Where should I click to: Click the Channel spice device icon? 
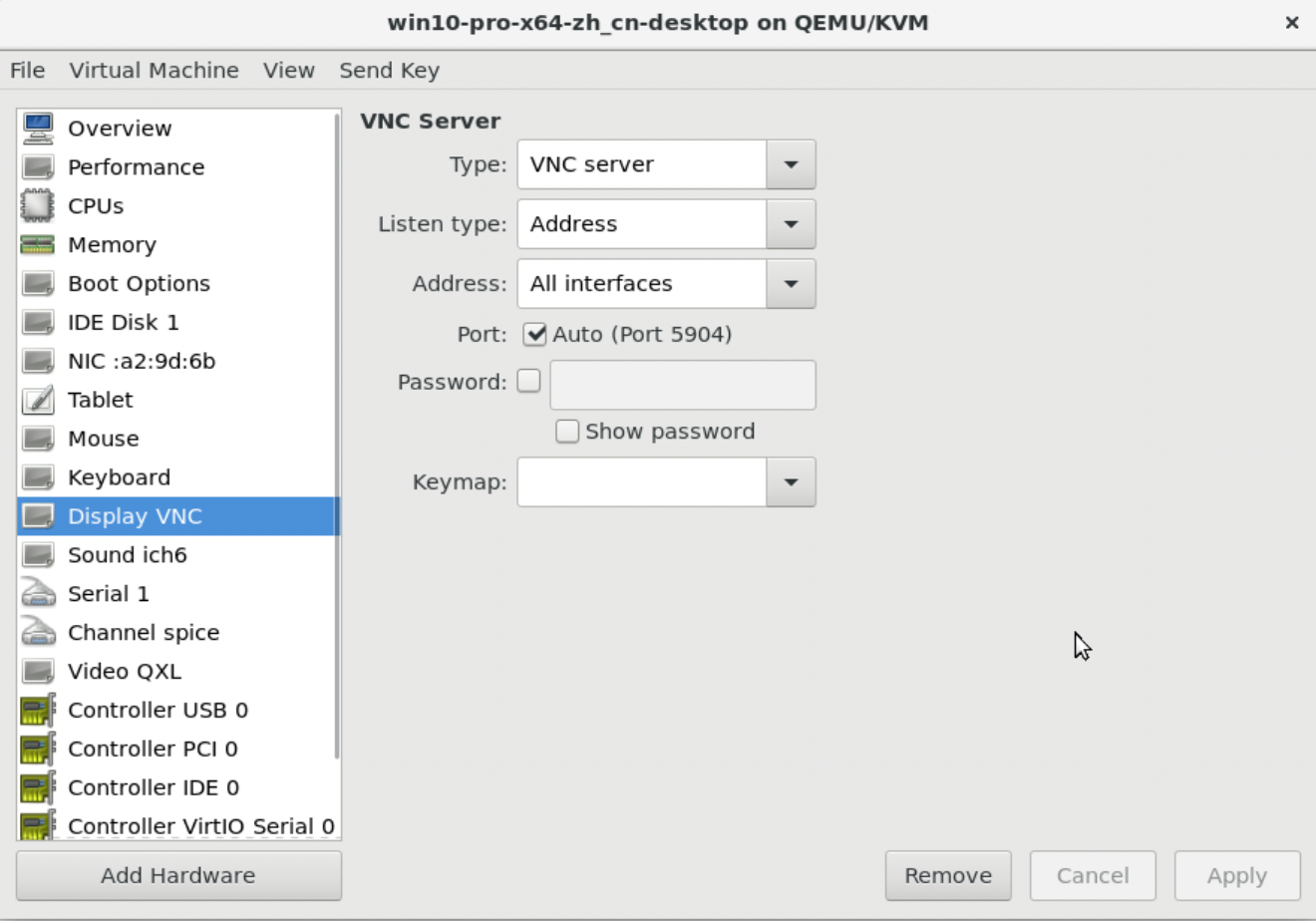pyautogui.click(x=38, y=633)
